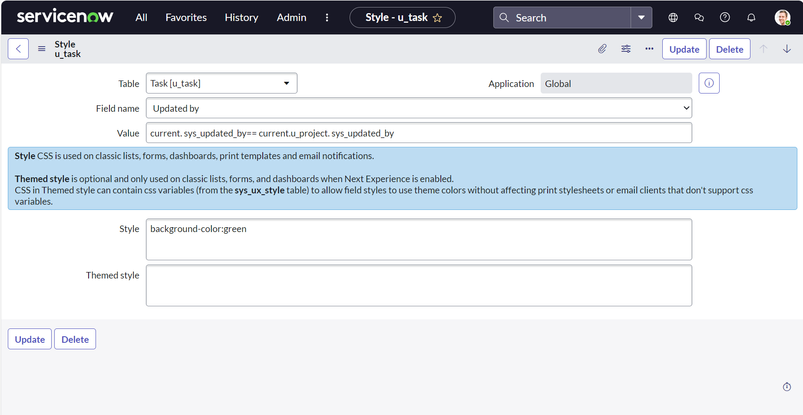Click the favorite star icon in title pill
The height and width of the screenshot is (415, 803).
pos(437,18)
